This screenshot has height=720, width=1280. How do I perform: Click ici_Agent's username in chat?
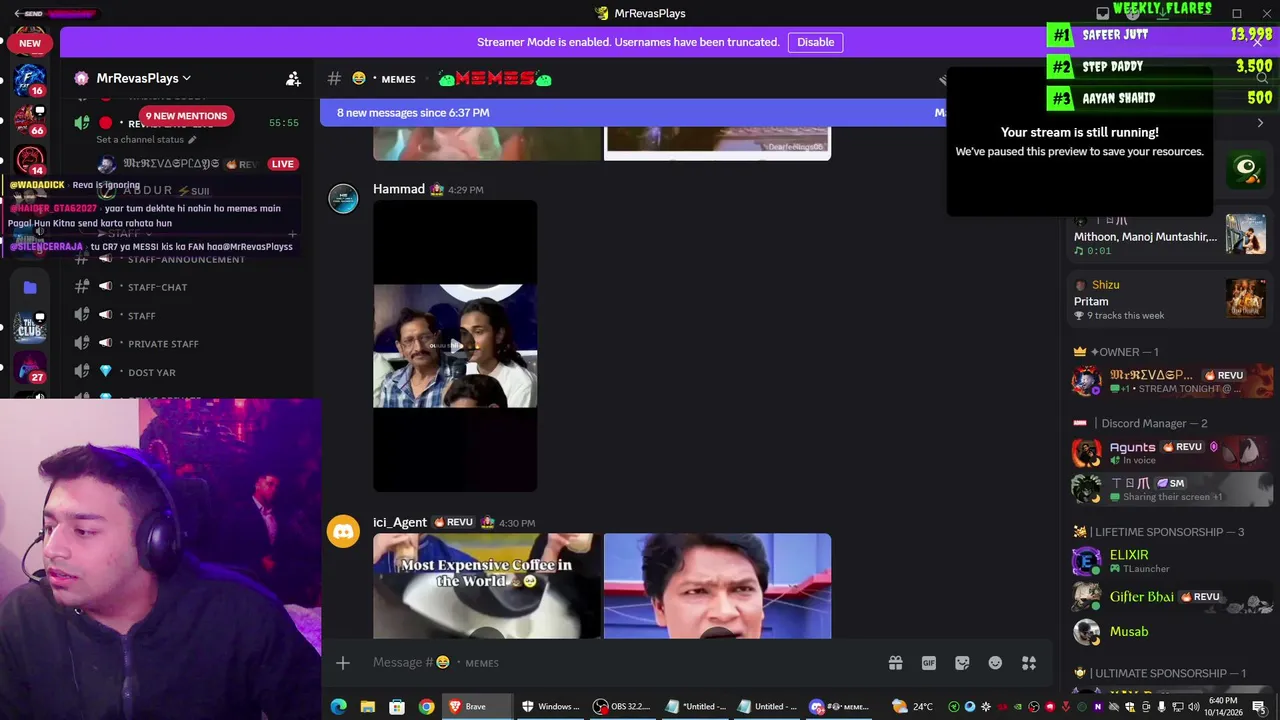click(x=400, y=522)
